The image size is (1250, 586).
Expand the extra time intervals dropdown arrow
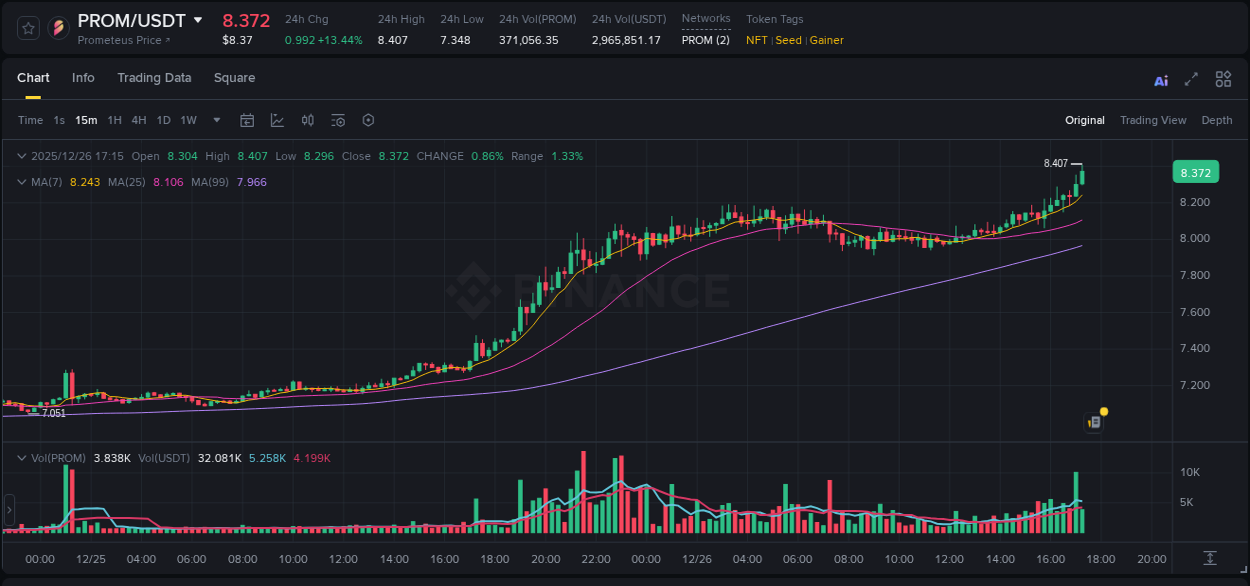(215, 120)
